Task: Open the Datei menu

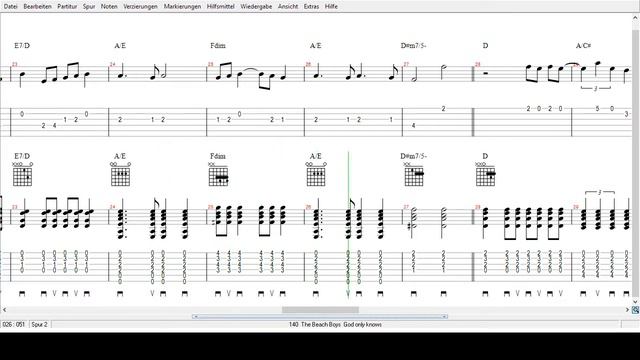Action: 11,7
